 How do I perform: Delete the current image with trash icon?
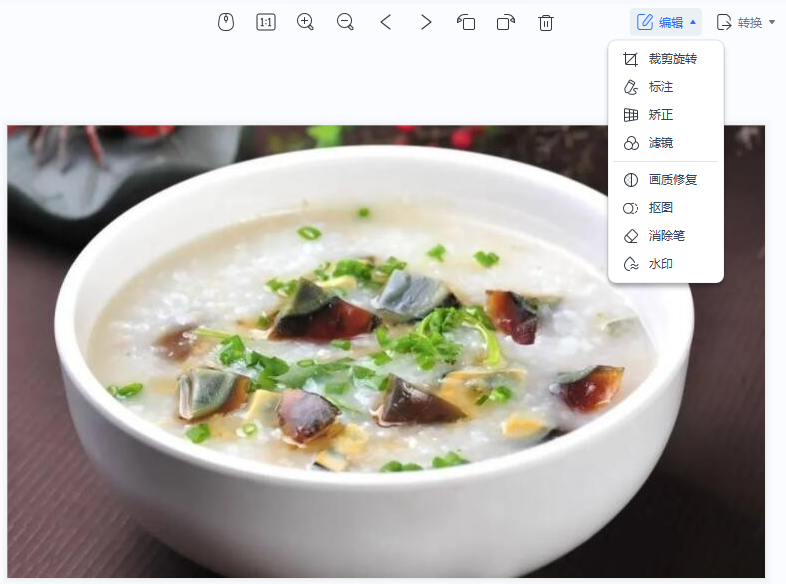(x=546, y=23)
